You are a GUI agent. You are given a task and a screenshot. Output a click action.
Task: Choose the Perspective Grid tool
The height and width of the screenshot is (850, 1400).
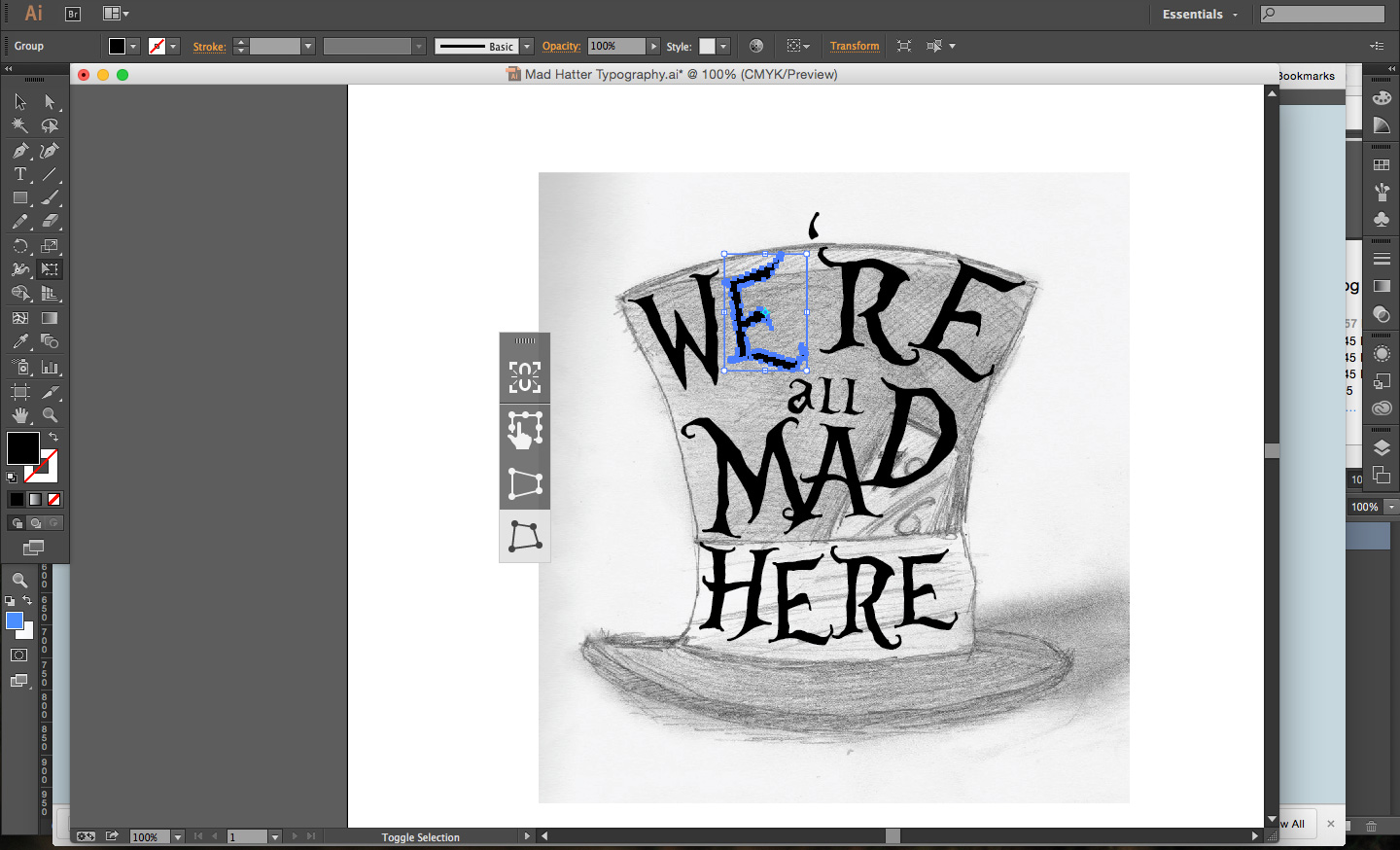tap(50, 294)
